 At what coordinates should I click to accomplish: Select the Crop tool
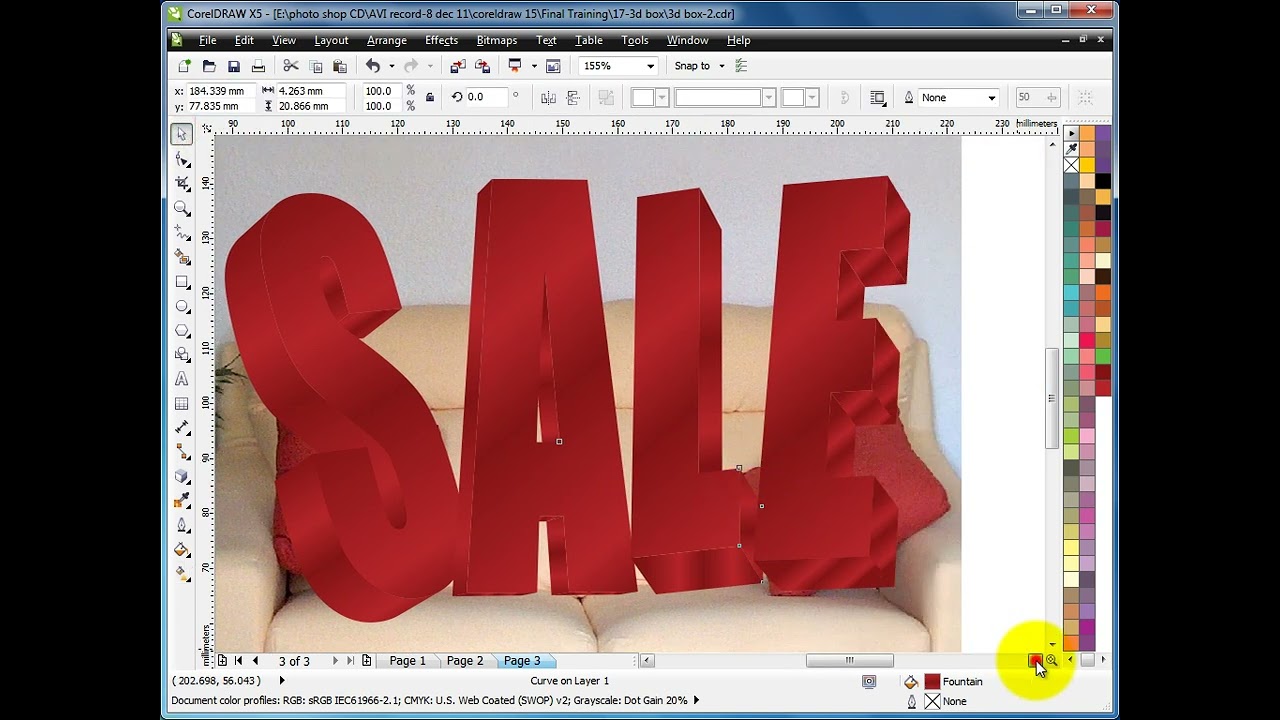pyautogui.click(x=181, y=184)
